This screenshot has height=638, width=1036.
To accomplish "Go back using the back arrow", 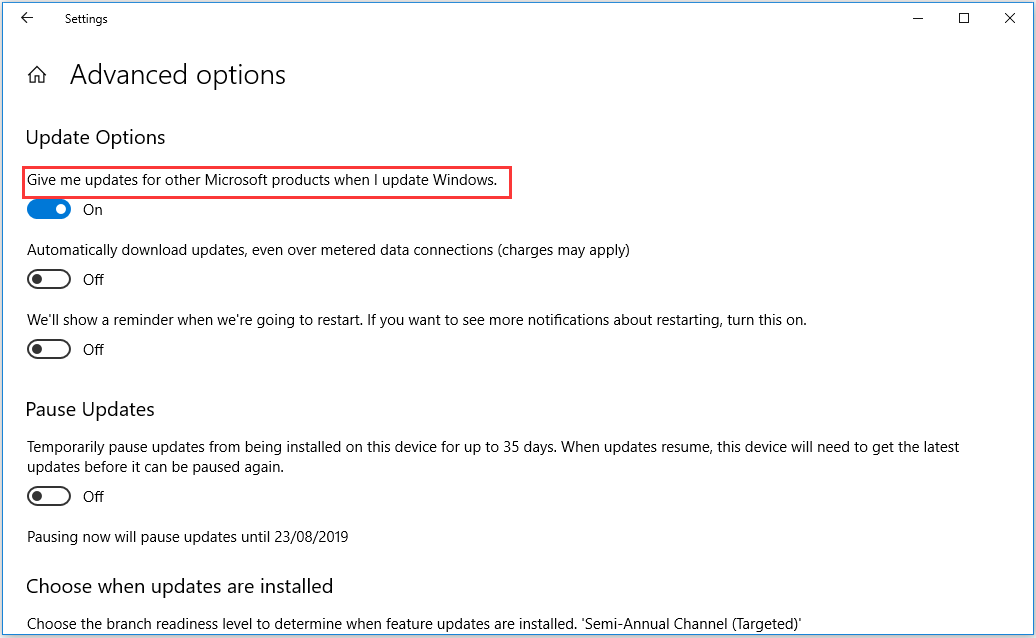I will [27, 18].
